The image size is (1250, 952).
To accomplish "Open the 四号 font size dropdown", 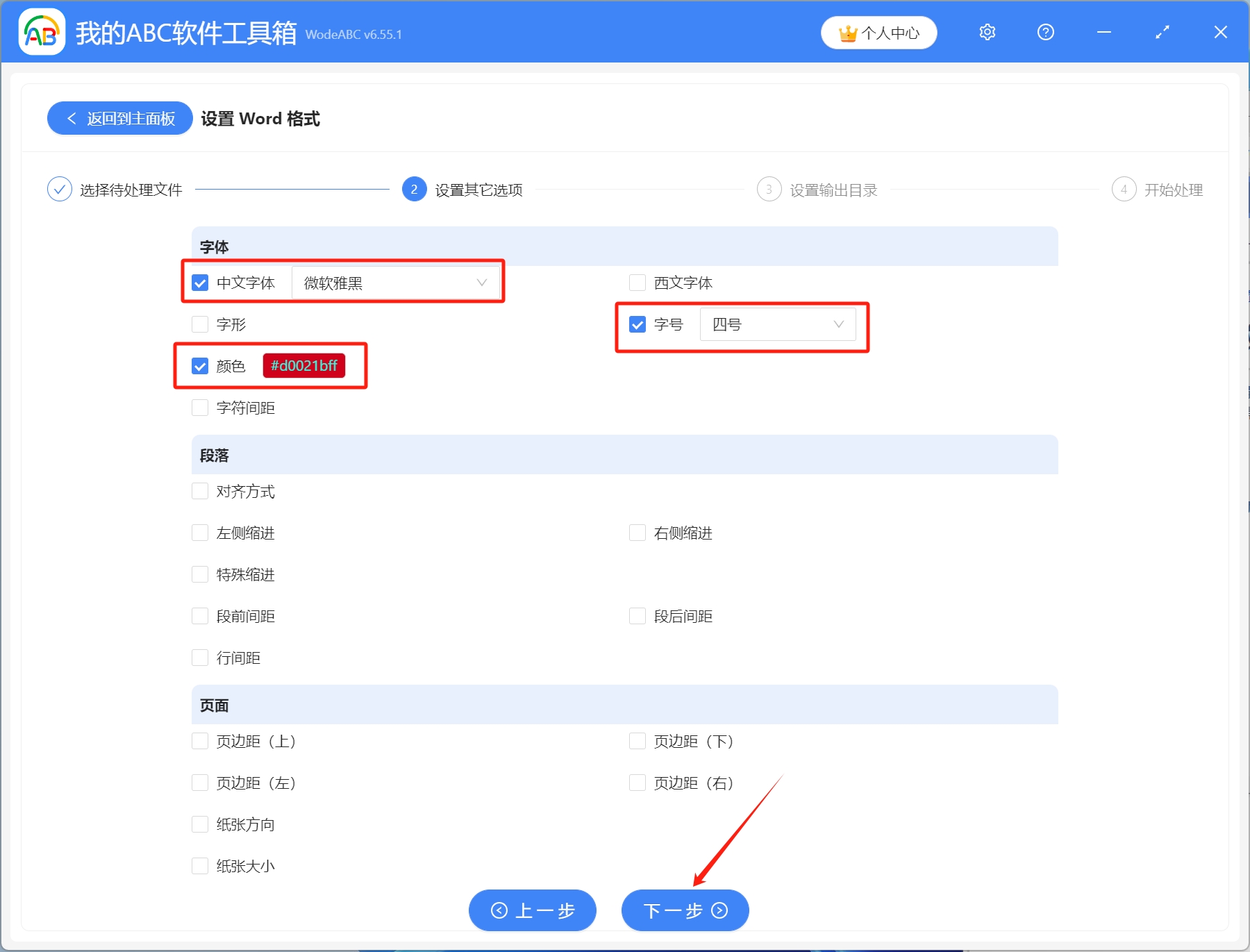I will tap(778, 324).
